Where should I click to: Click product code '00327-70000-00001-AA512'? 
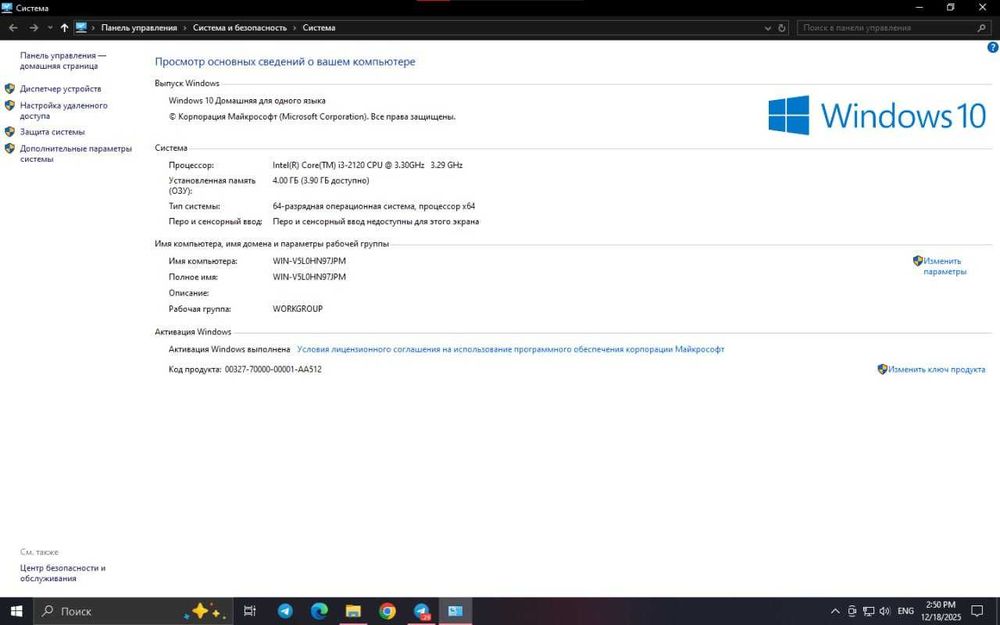tap(273, 369)
